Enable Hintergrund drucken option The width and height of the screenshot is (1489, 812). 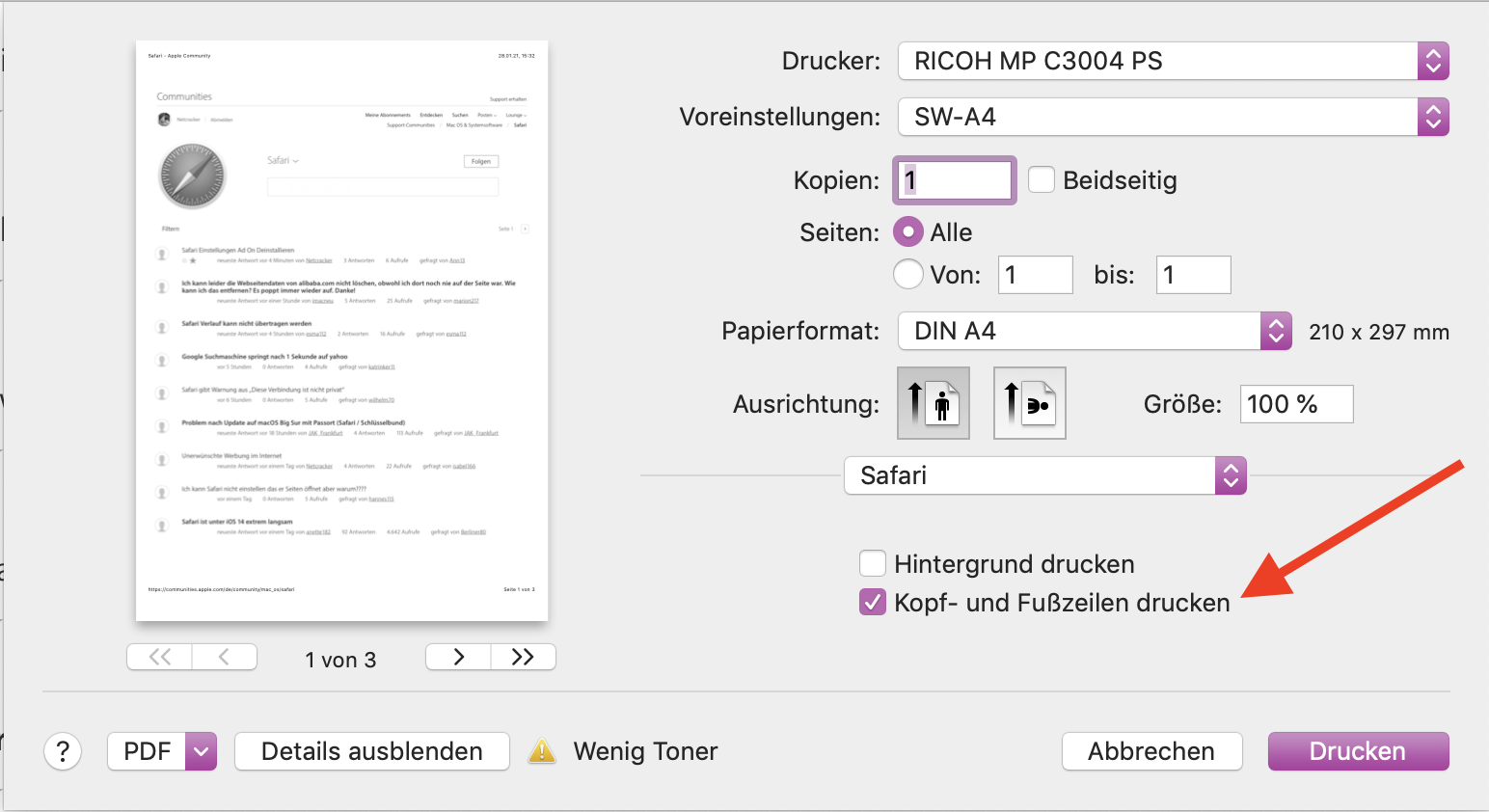coord(873,563)
